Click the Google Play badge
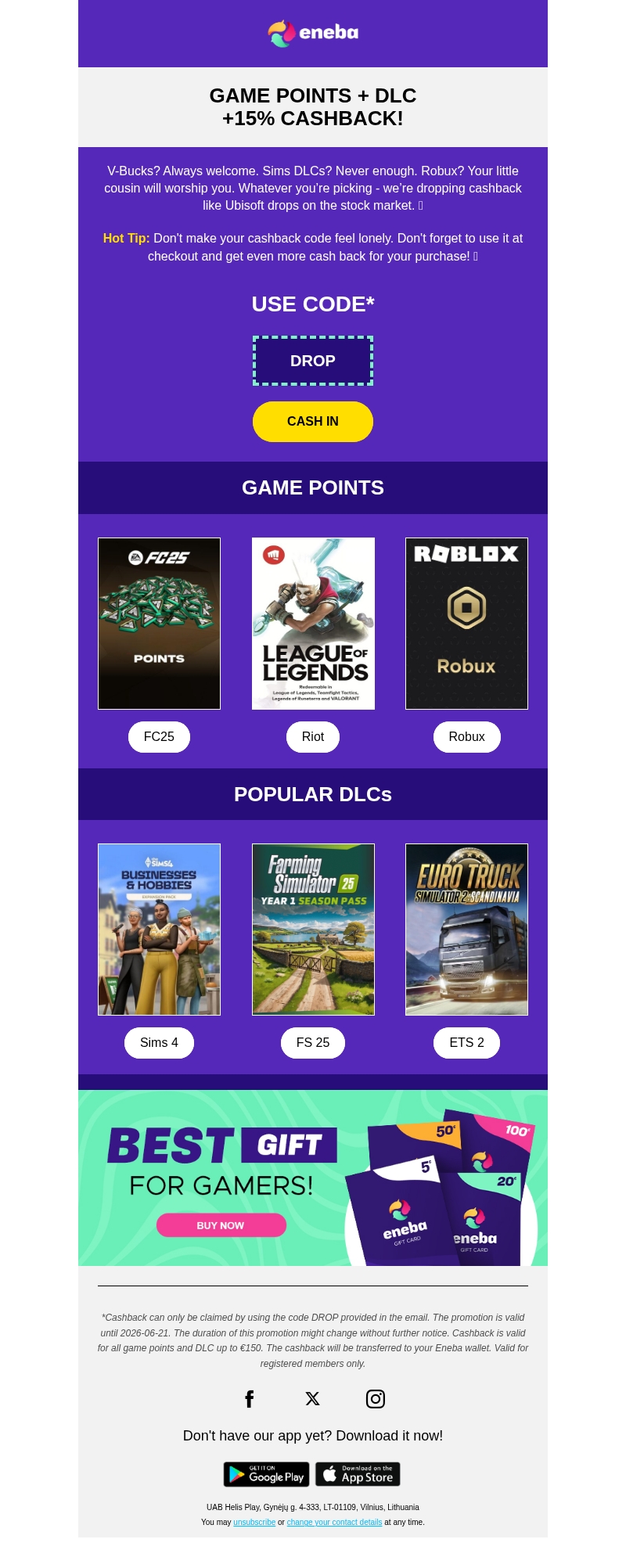 click(267, 1474)
